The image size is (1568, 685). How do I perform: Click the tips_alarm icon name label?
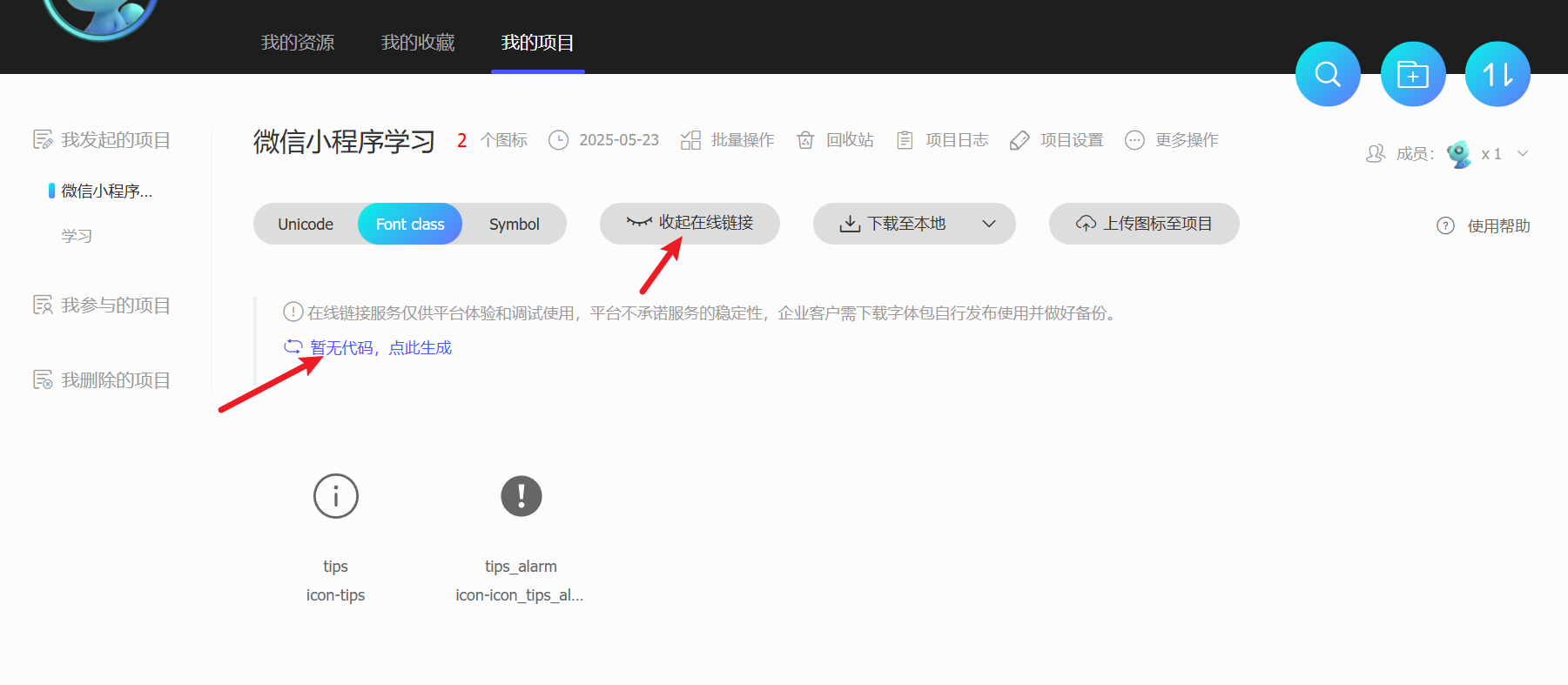click(521, 567)
